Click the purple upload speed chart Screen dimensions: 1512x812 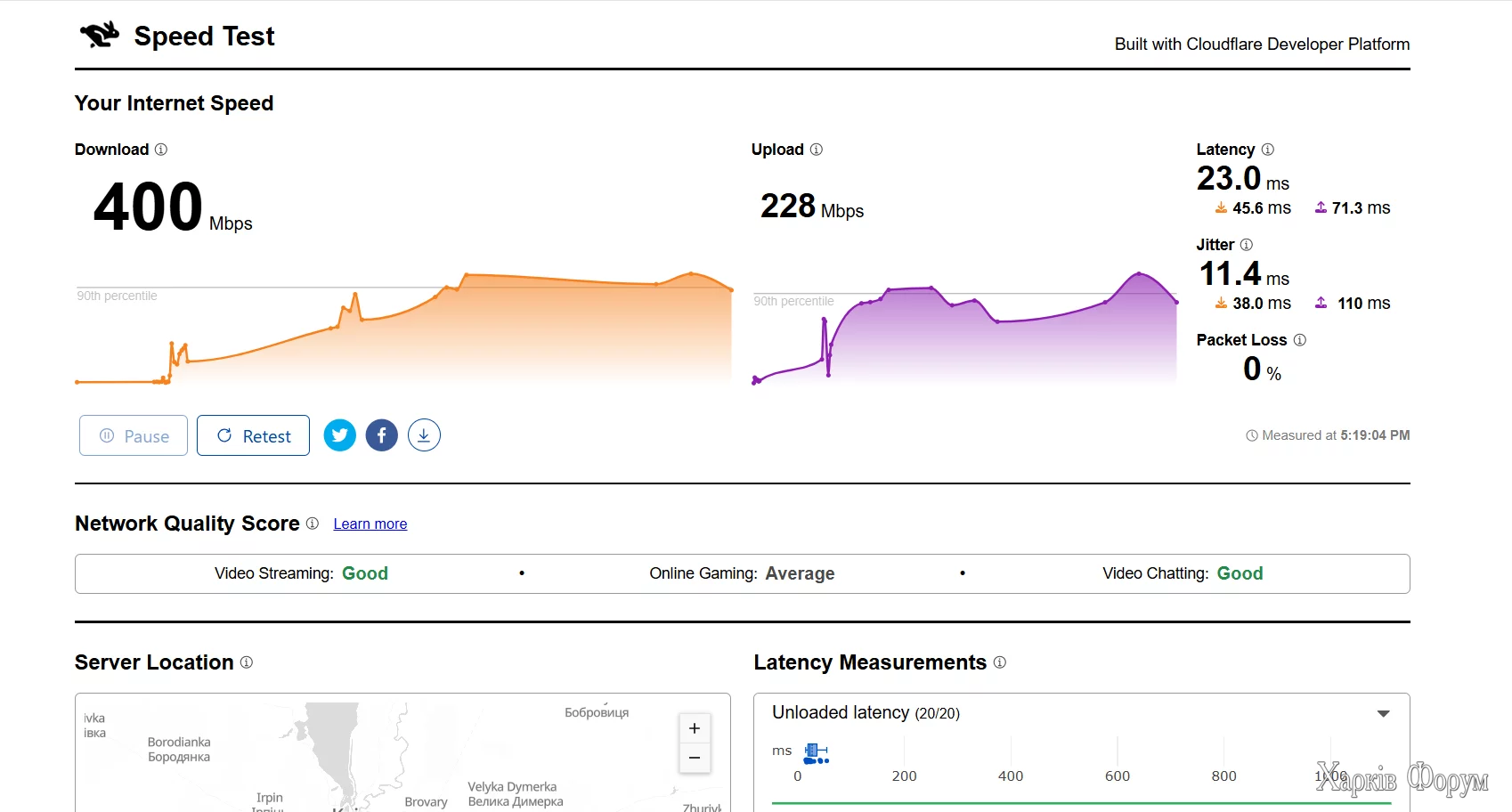(x=965, y=328)
